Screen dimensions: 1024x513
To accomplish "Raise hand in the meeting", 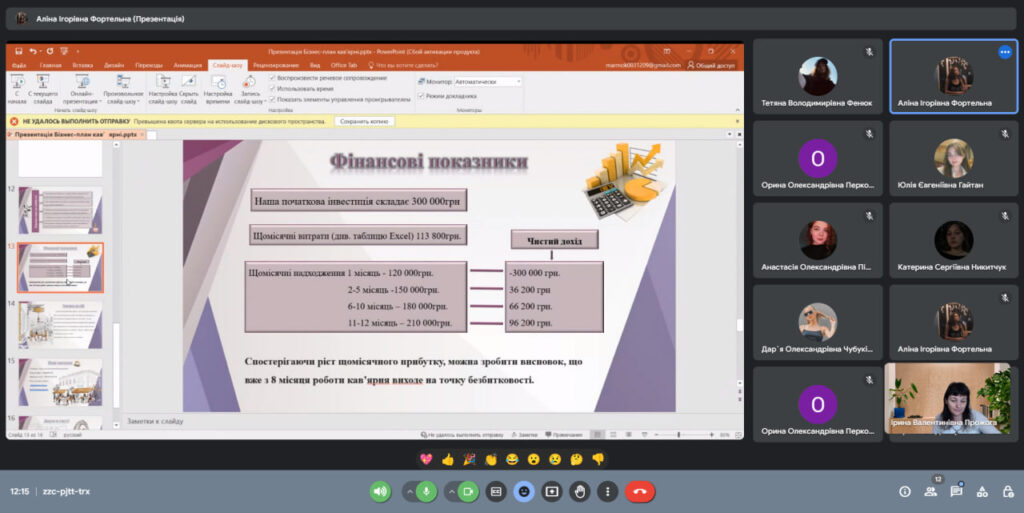I will pos(579,491).
